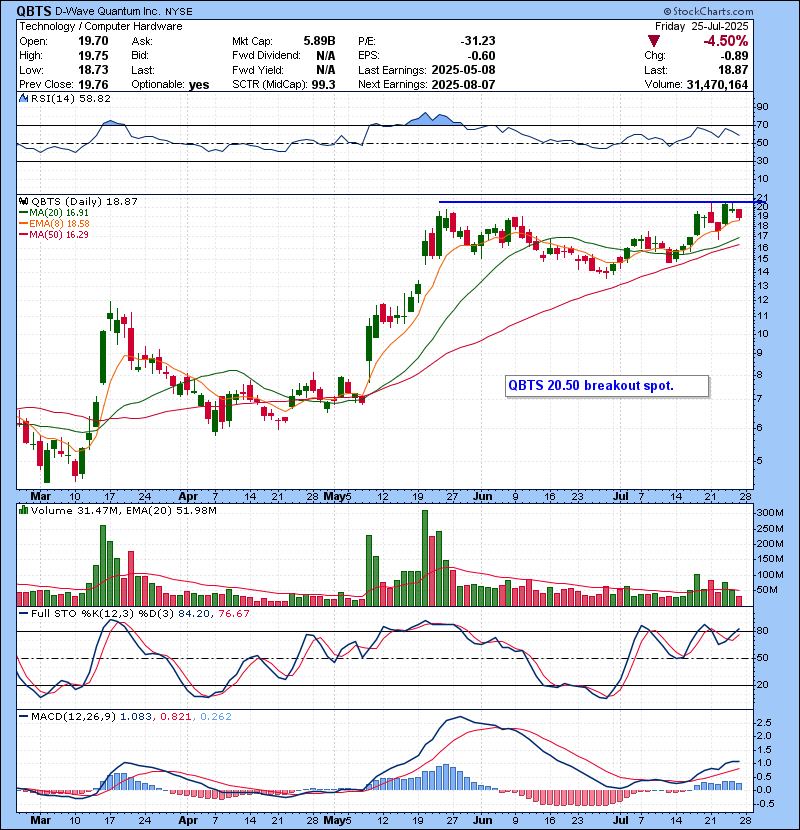Click the MA(20) 16.91 legend entry
The image size is (800, 830).
tap(54, 212)
